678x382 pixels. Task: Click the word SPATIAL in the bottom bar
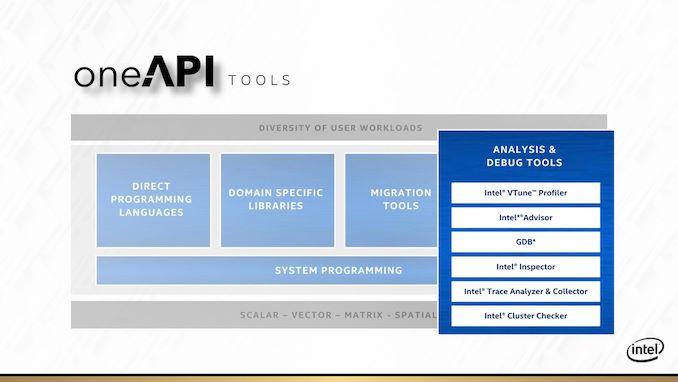pyautogui.click(x=416, y=315)
